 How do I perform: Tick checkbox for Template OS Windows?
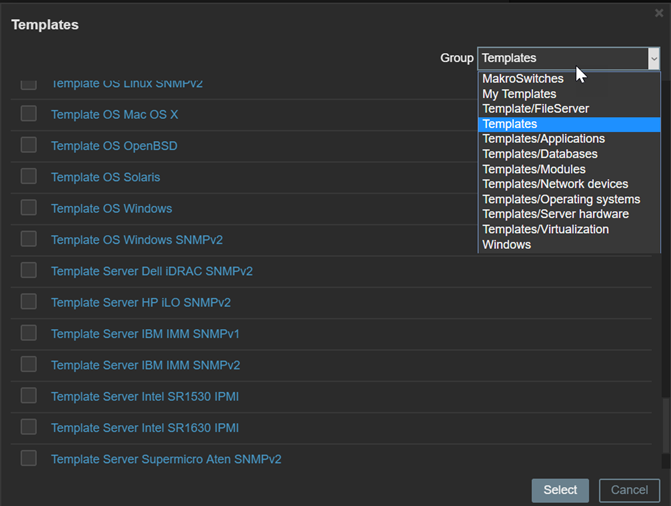click(29, 208)
